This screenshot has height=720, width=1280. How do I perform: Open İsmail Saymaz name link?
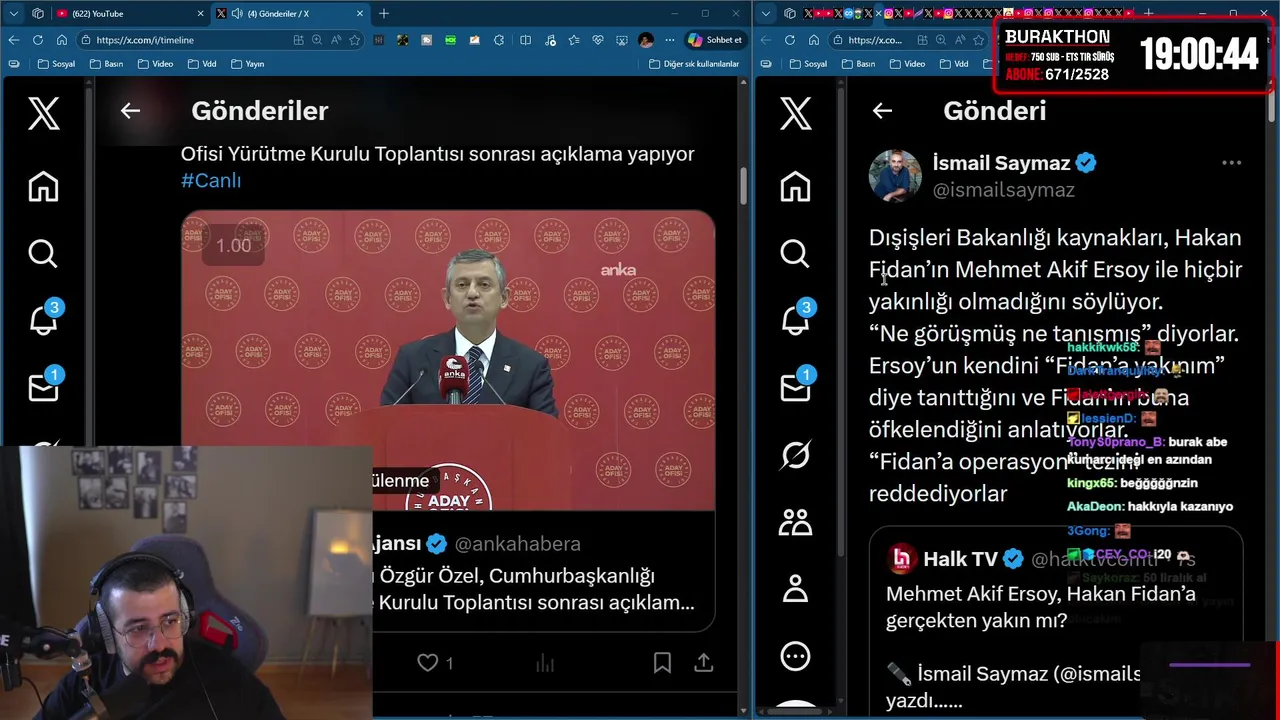[1001, 163]
